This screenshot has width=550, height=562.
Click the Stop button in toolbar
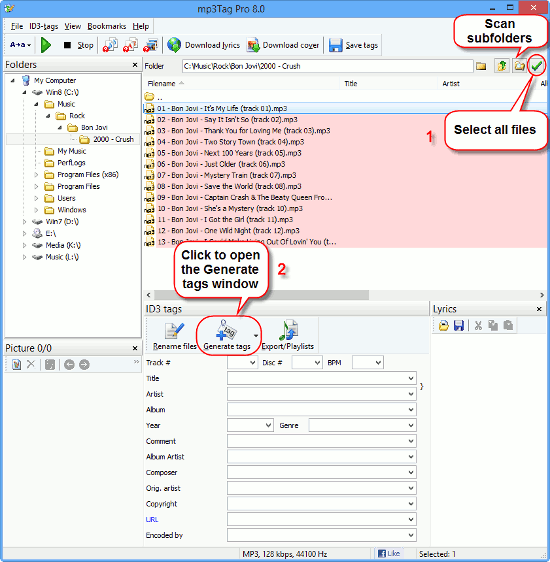[78, 45]
